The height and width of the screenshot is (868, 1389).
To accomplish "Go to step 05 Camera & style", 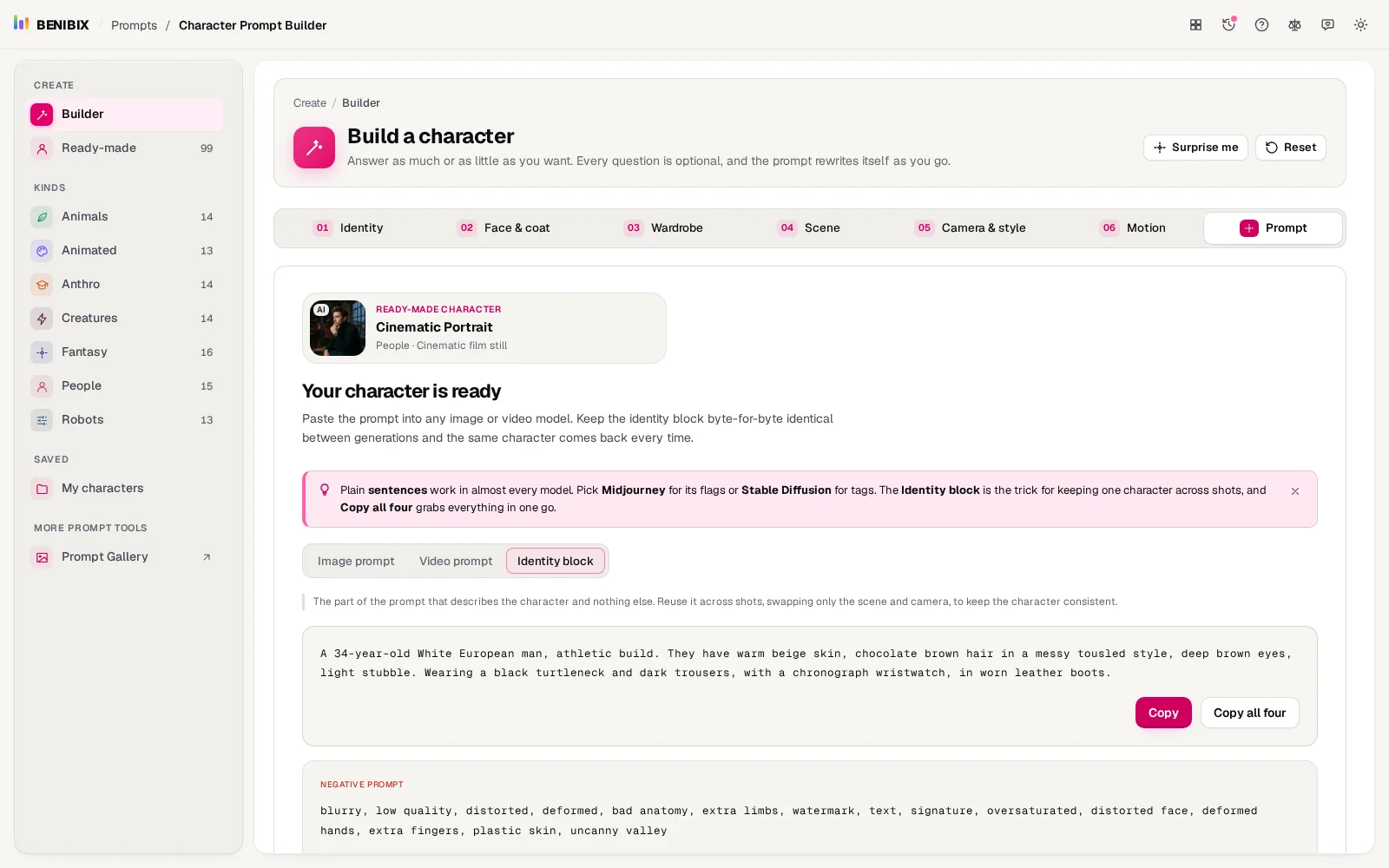I will (970, 228).
